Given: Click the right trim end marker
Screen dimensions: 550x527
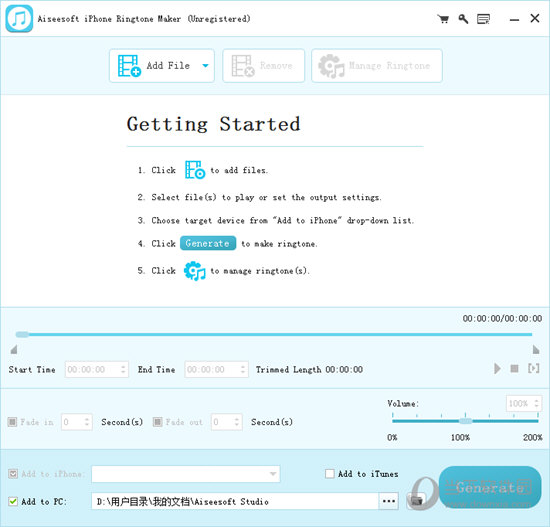Looking at the screenshot, I should click(536, 349).
